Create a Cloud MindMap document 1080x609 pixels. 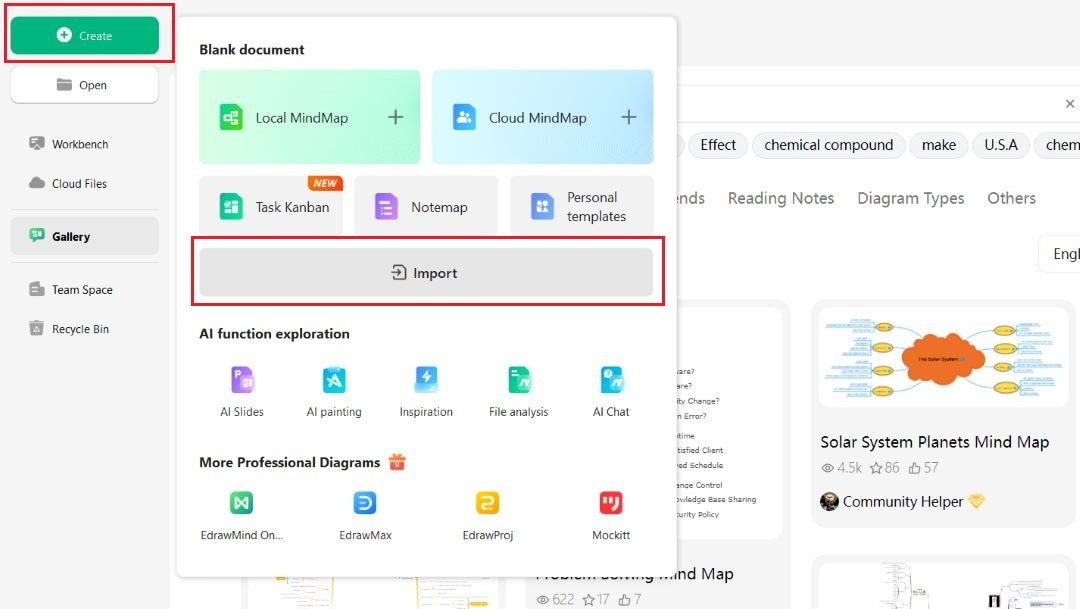tap(543, 116)
